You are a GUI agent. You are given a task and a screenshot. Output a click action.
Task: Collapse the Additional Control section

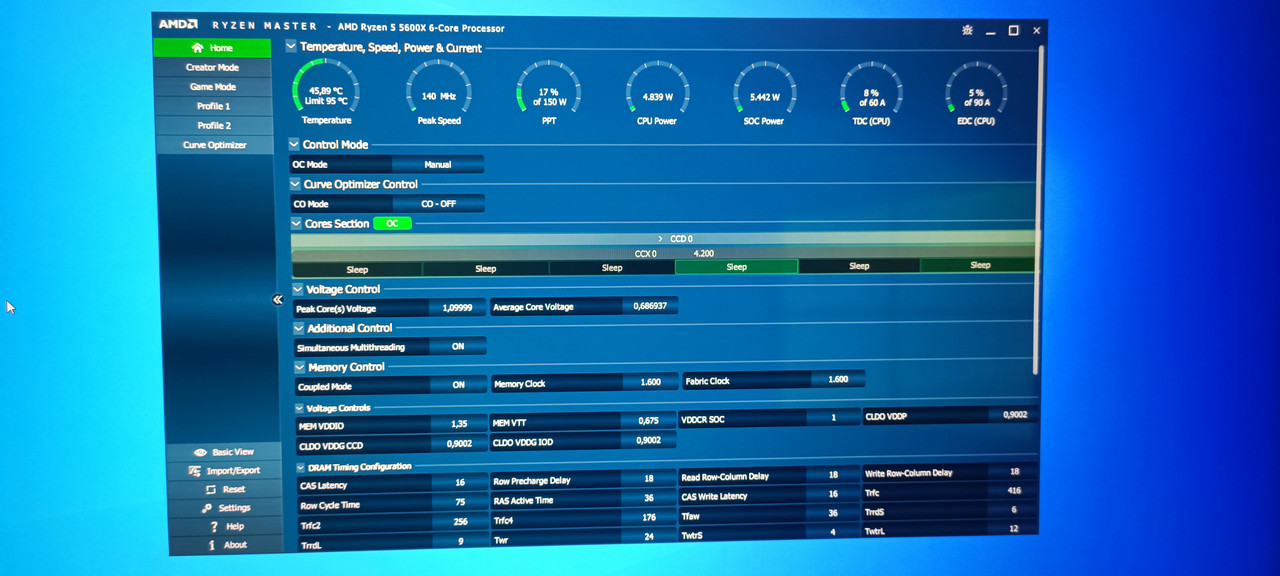[299, 328]
